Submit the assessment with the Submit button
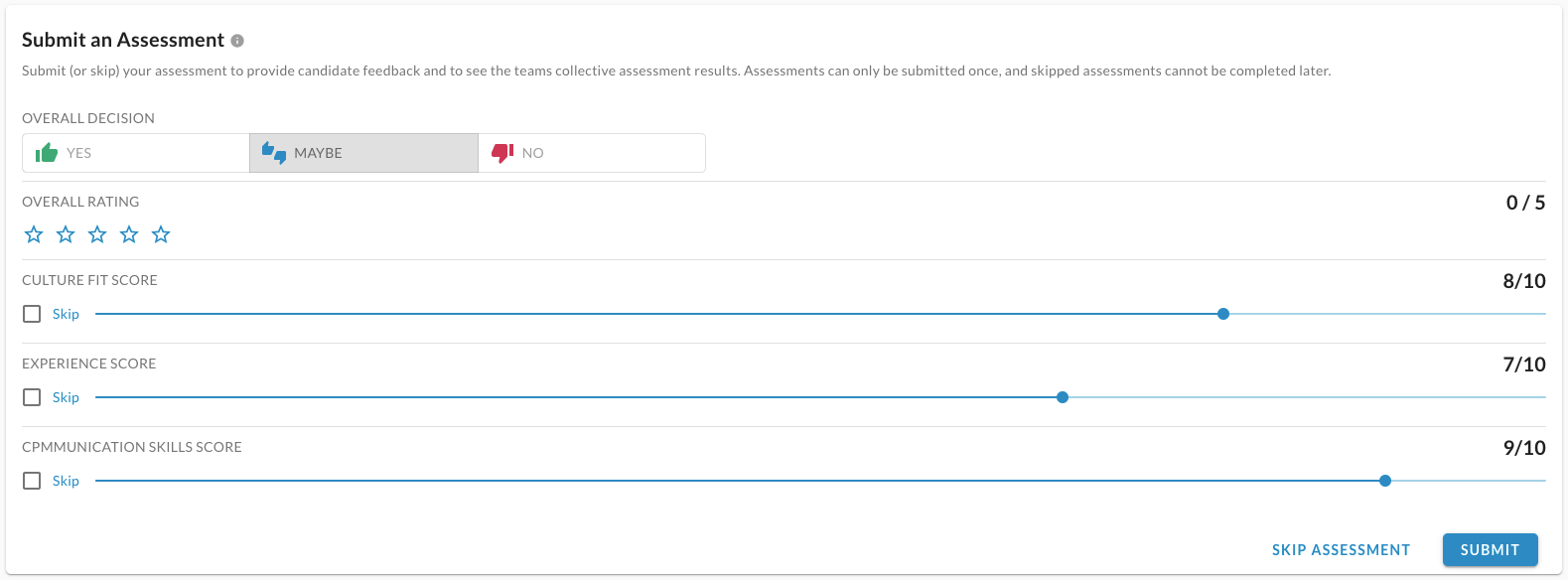This screenshot has height=580, width=1568. click(x=1490, y=550)
